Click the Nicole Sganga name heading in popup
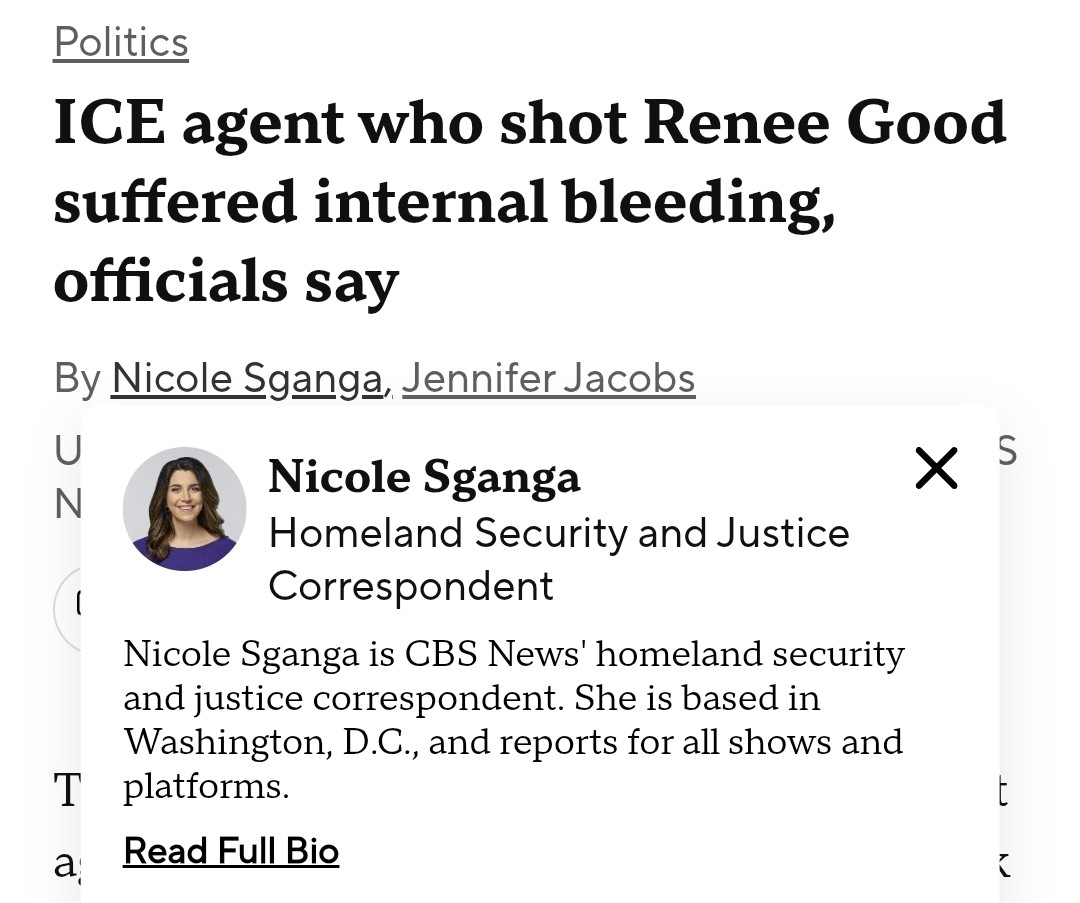Viewport: 1080px width, 903px height. point(424,476)
